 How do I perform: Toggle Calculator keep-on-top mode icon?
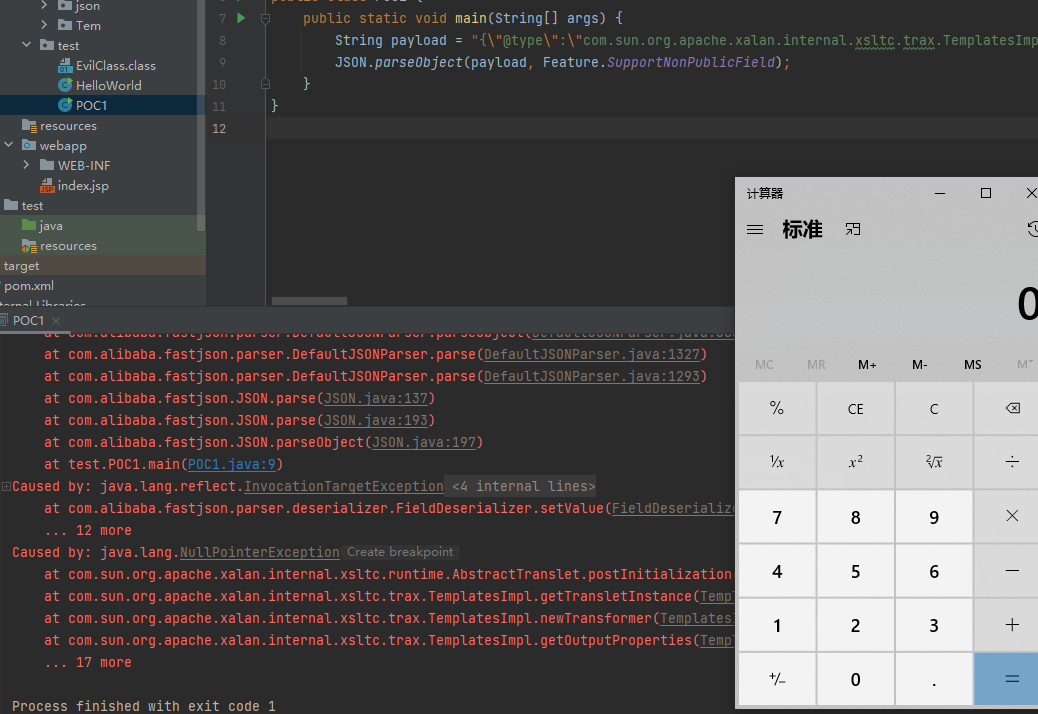pyautogui.click(x=853, y=229)
